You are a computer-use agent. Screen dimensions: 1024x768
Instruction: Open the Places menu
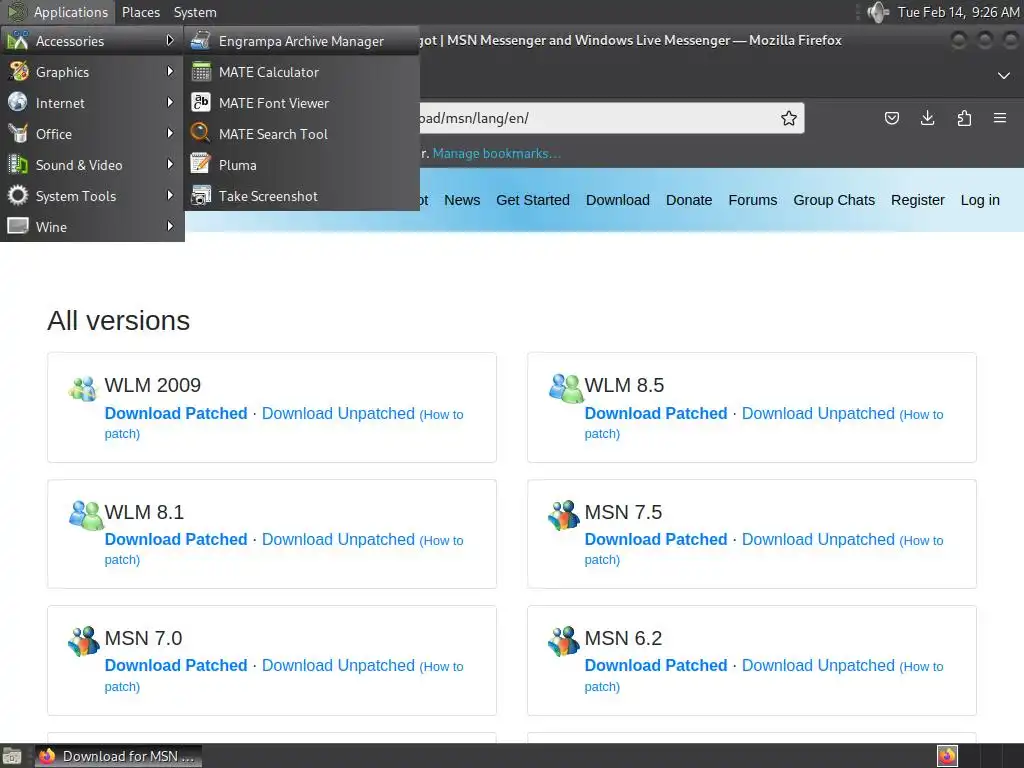(x=140, y=12)
